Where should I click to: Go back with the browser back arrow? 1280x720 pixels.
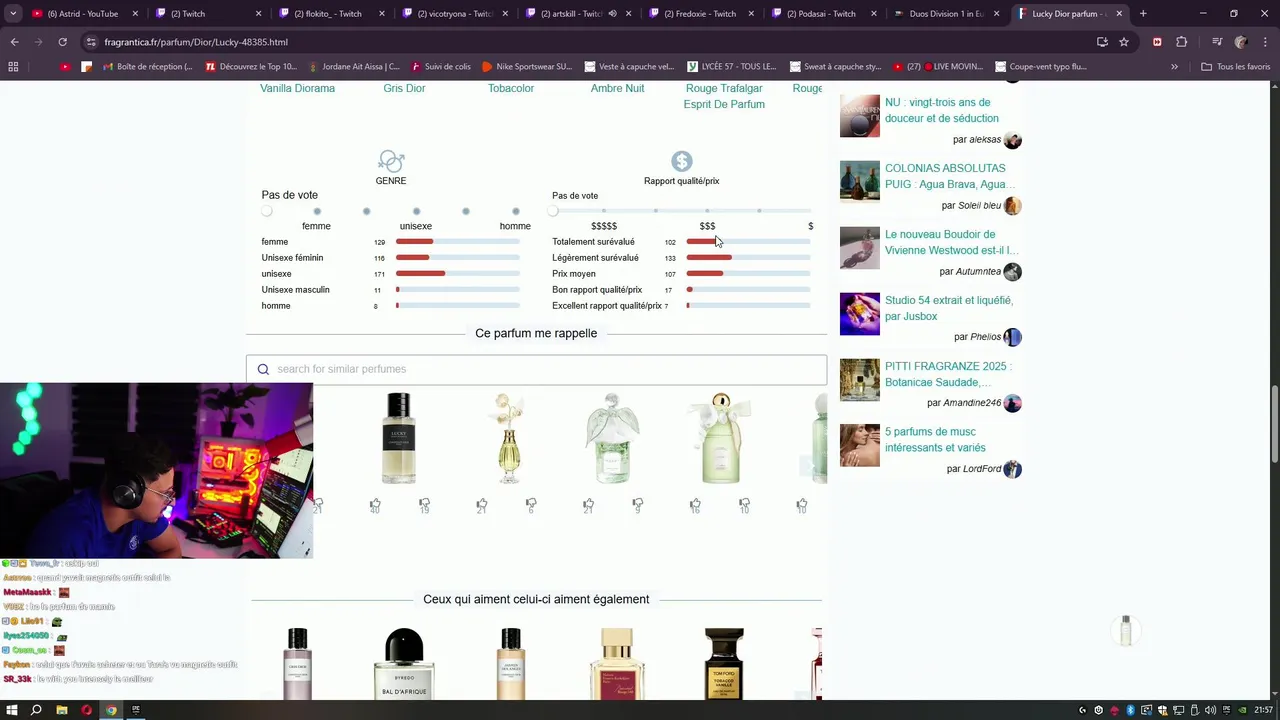(14, 42)
